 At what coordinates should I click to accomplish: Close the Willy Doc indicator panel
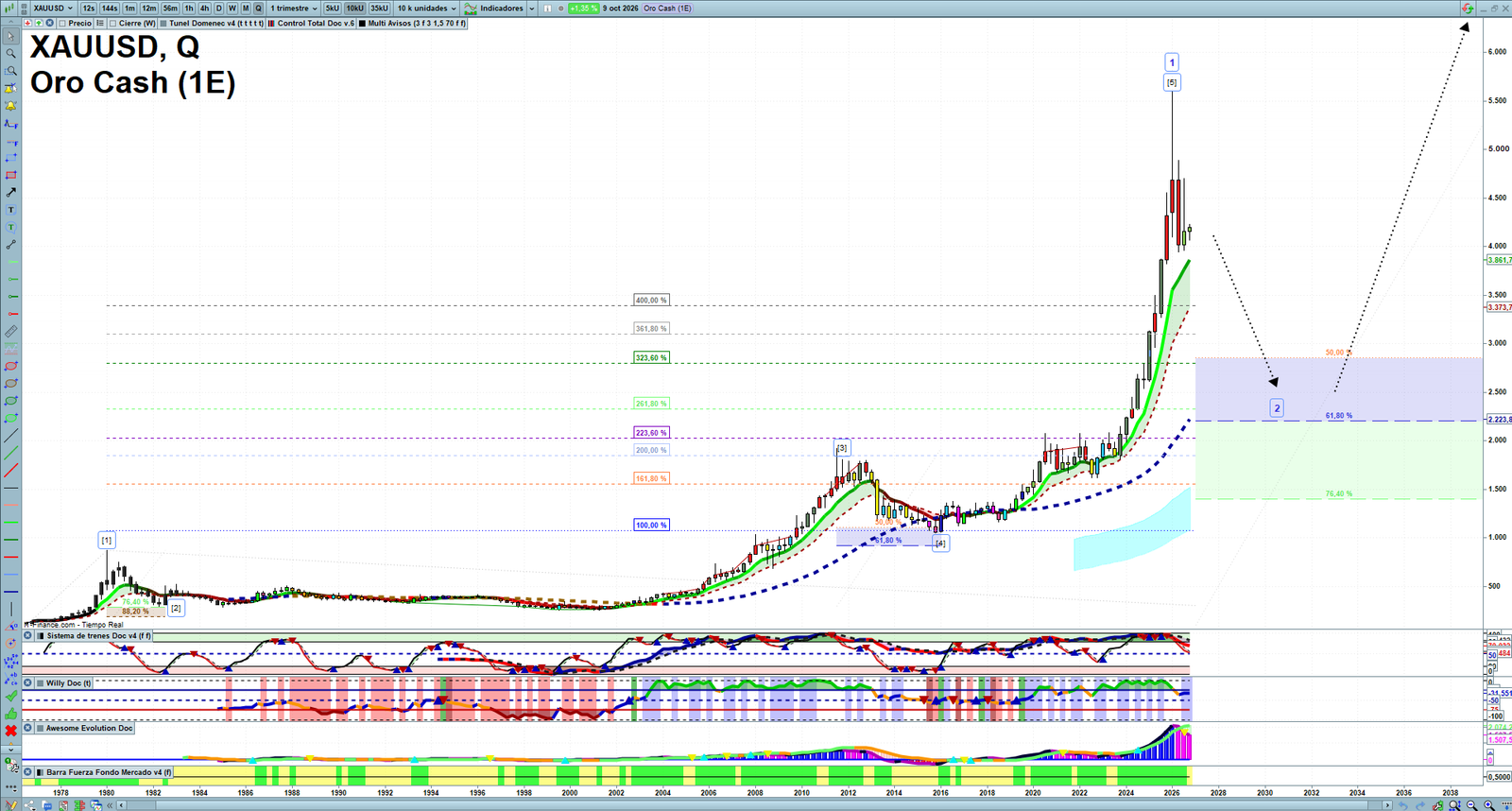(x=28, y=682)
